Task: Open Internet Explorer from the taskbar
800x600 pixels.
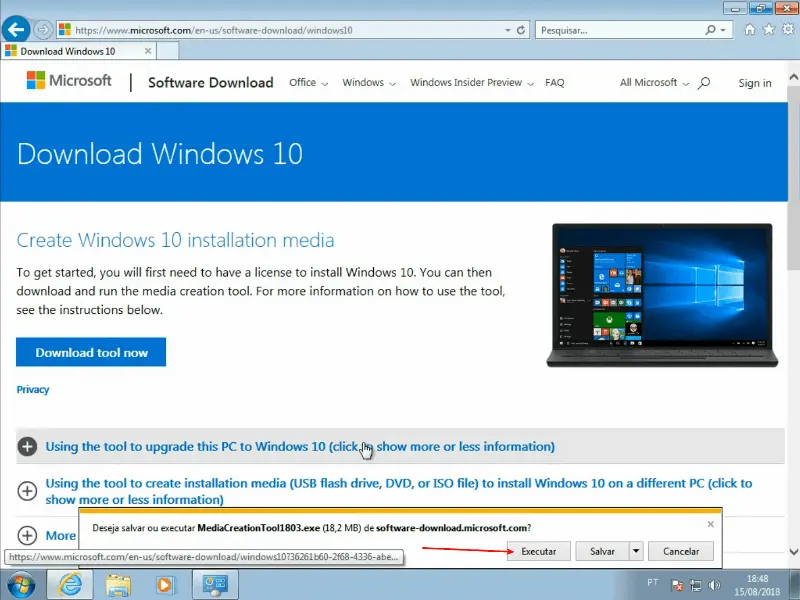Action: (70, 585)
